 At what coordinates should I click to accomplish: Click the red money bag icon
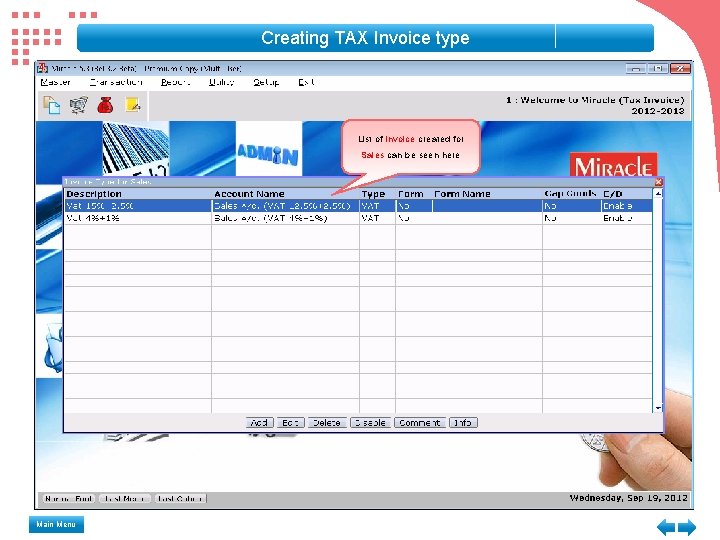pos(105,105)
